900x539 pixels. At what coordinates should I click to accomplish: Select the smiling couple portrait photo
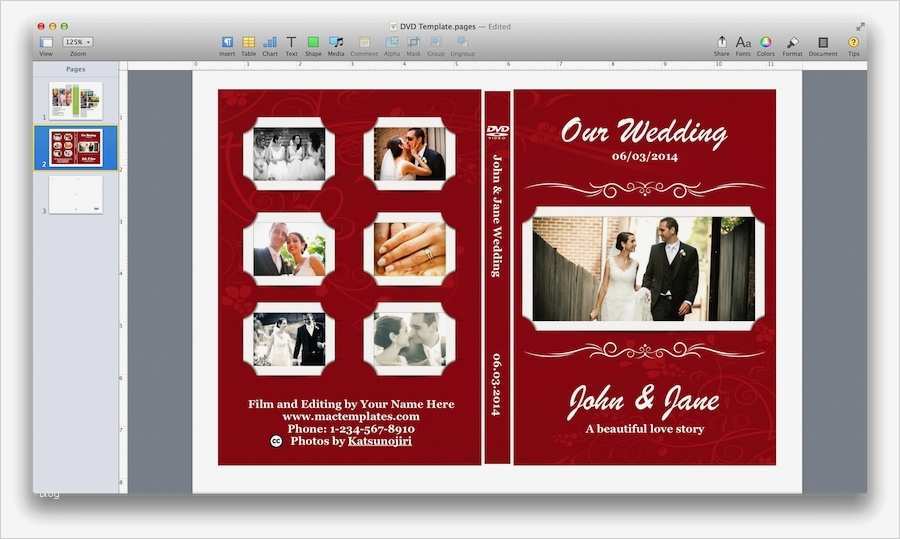289,249
